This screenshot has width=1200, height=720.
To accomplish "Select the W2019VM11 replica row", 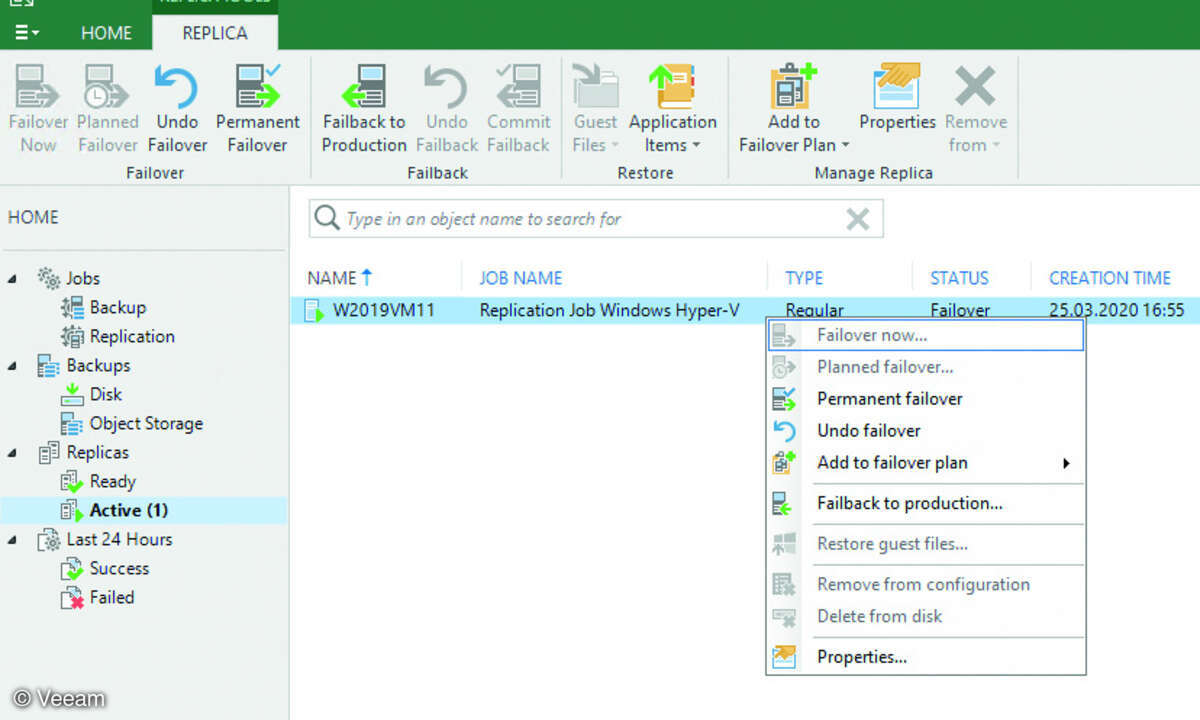I will pyautogui.click(x=746, y=310).
